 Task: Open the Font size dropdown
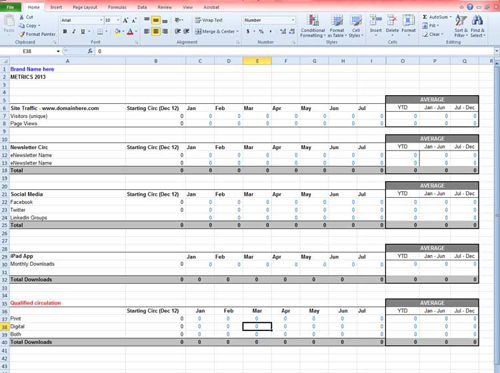pos(118,20)
